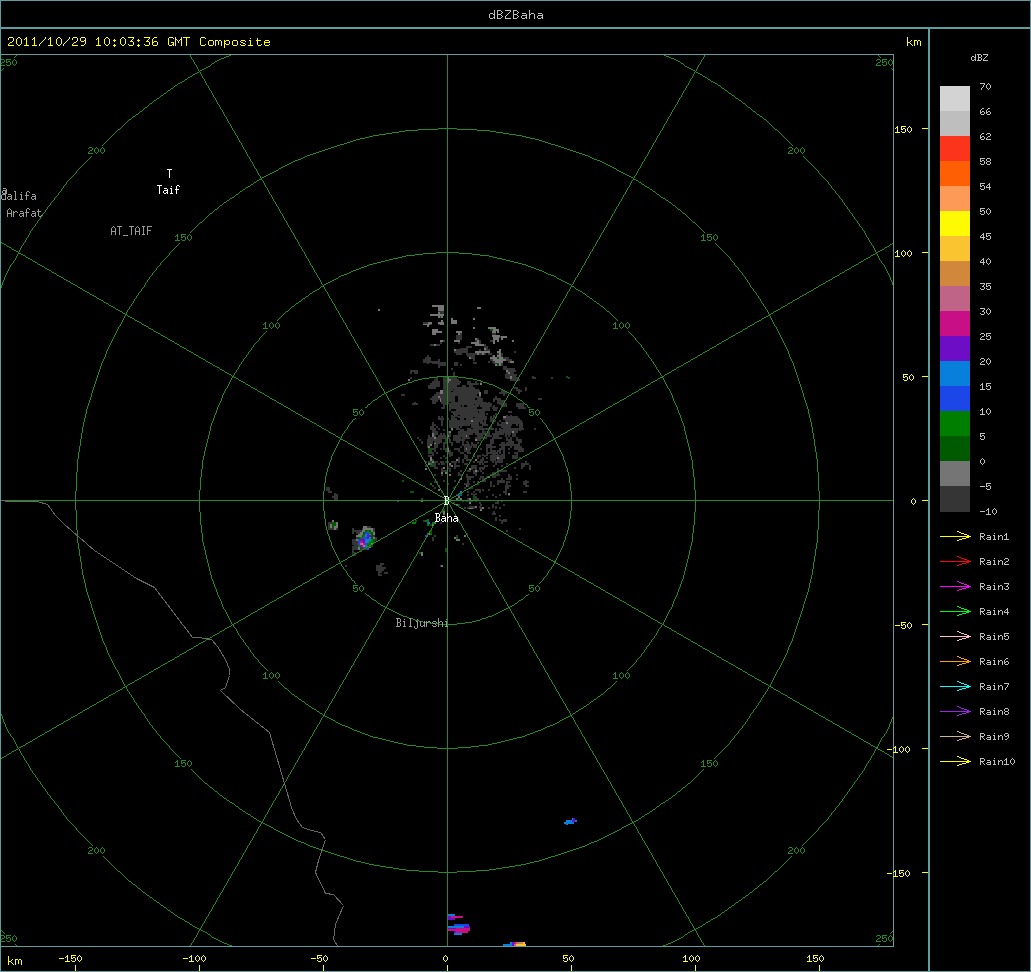Click the blue echo near the southeast 150 ring
This screenshot has height=972, width=1031.
570,821
